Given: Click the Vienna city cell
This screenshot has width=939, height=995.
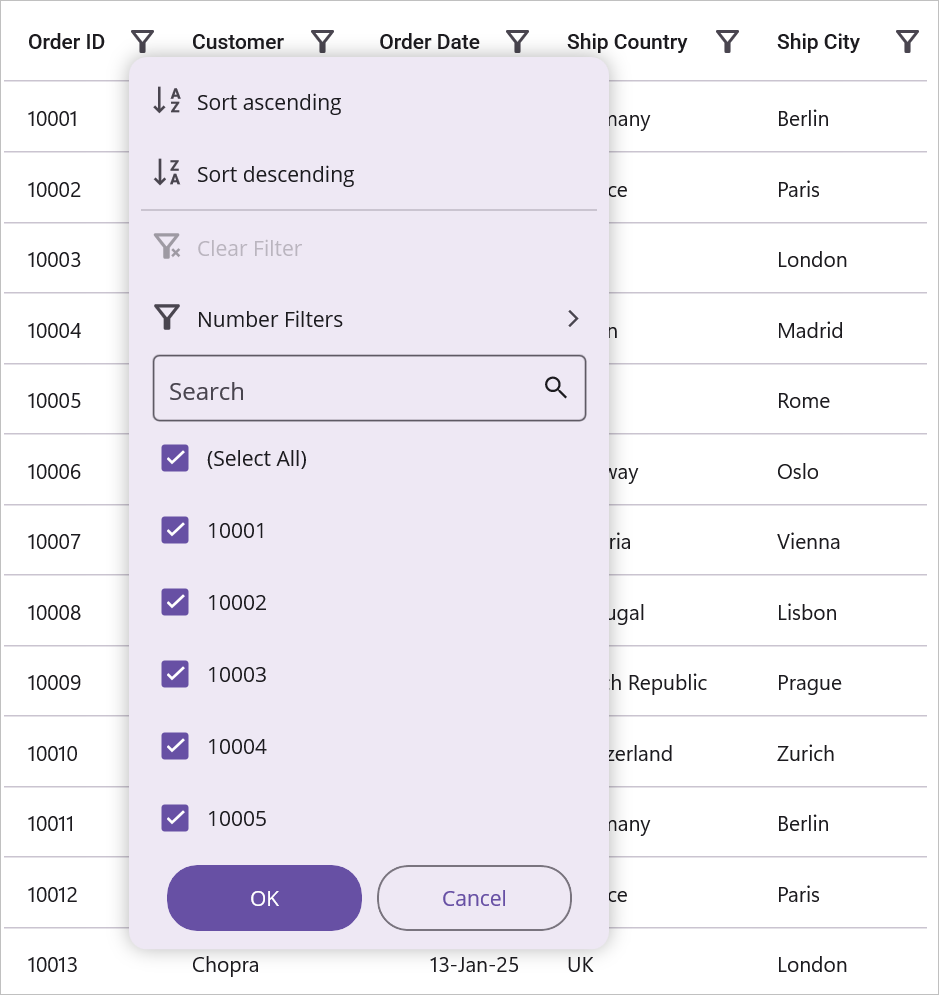Looking at the screenshot, I should pos(808,541).
